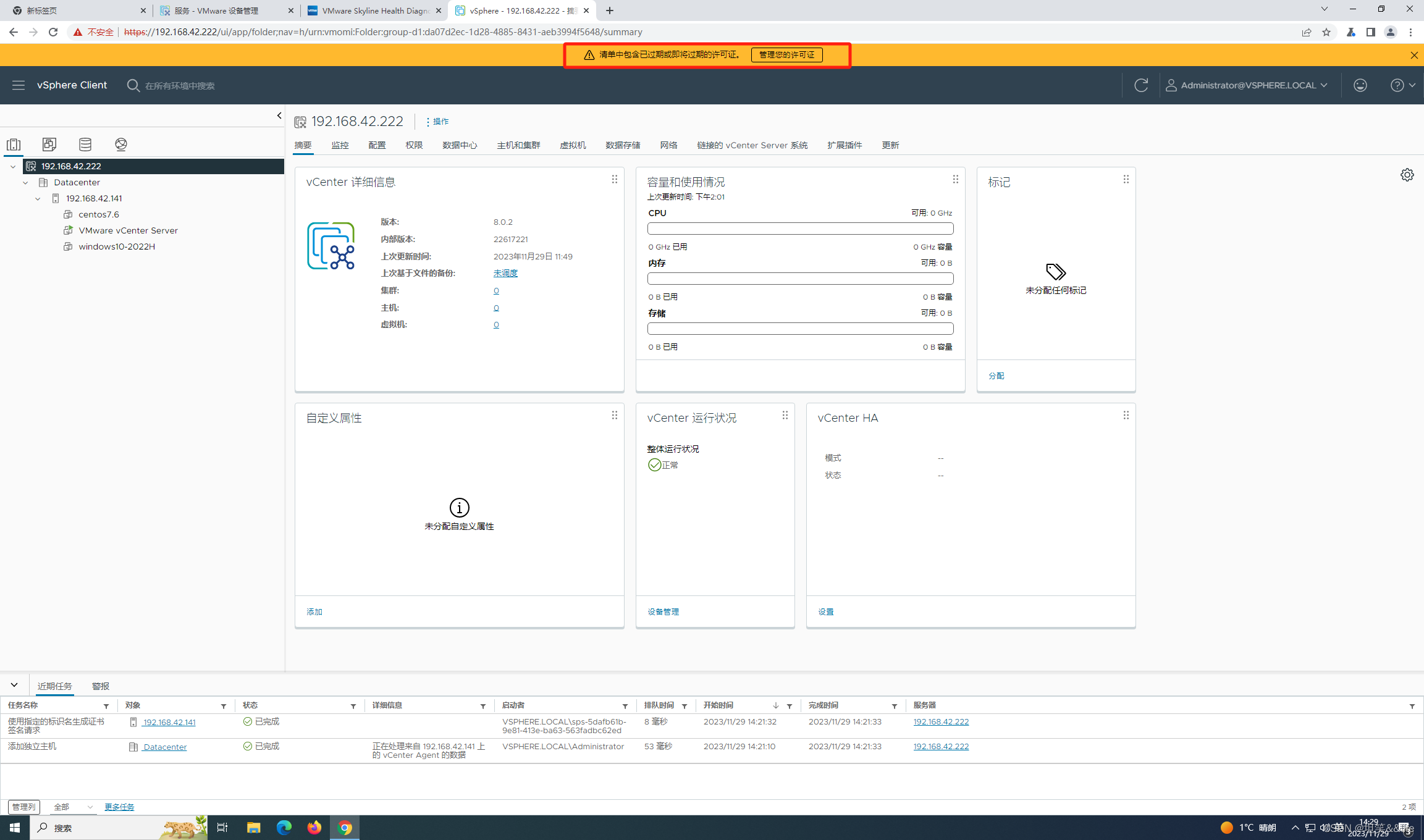Screen dimensions: 1424x840
Task: Open 自定义属性 card drag handle
Action: click(614, 415)
